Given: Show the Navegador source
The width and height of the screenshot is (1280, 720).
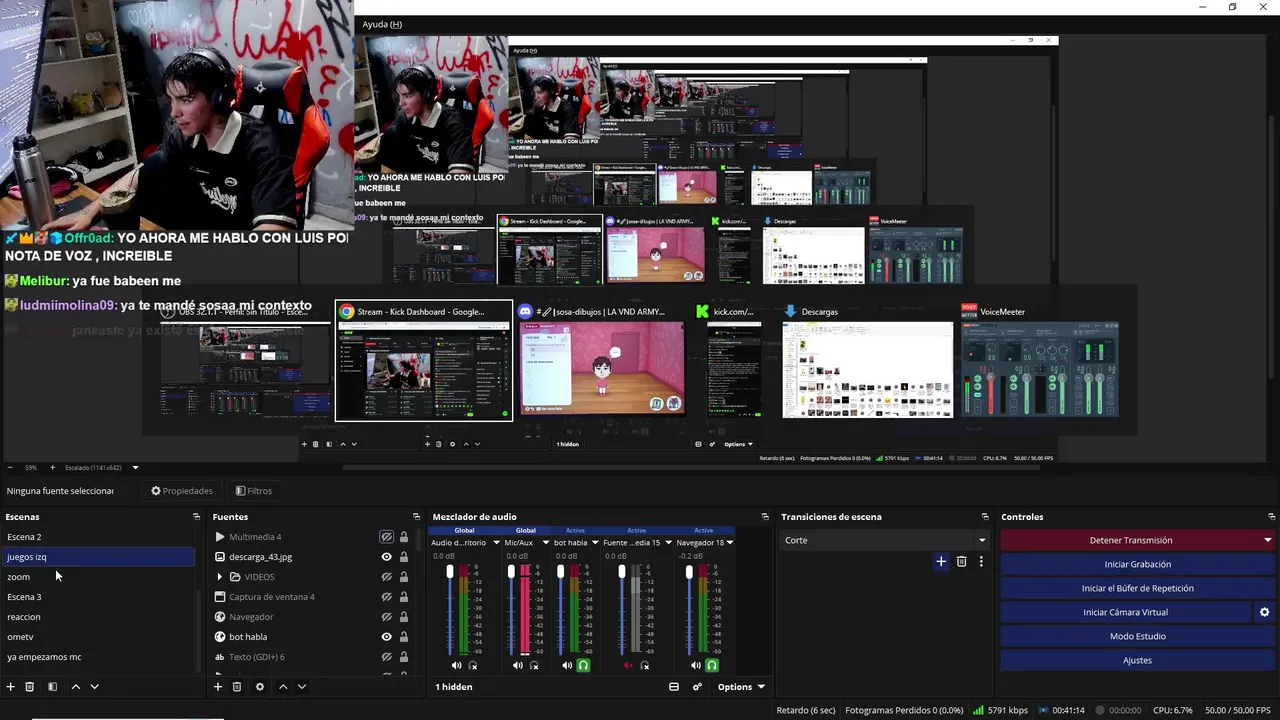Looking at the screenshot, I should pyautogui.click(x=386, y=617).
